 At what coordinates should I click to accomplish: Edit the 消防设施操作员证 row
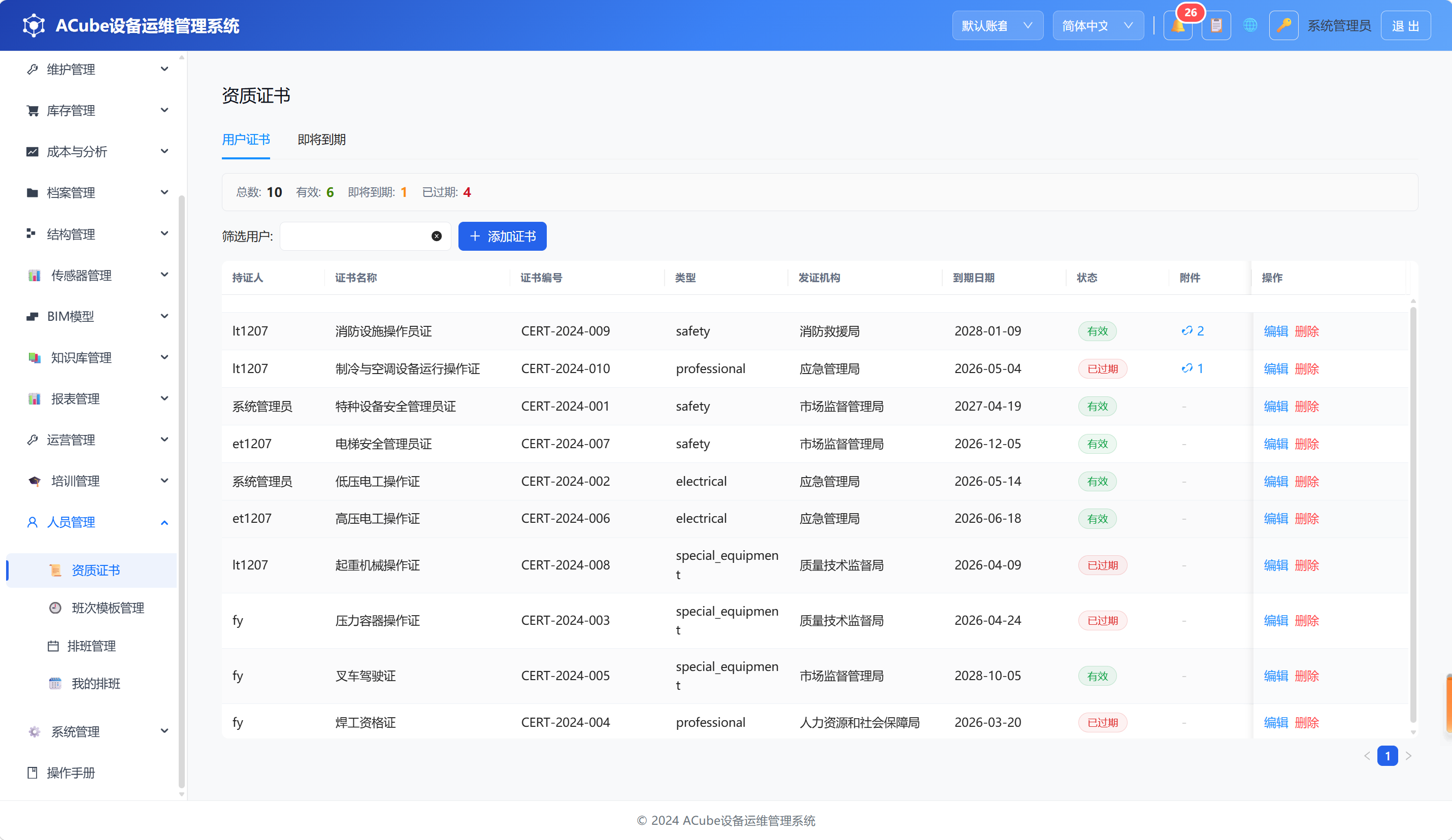(1276, 331)
